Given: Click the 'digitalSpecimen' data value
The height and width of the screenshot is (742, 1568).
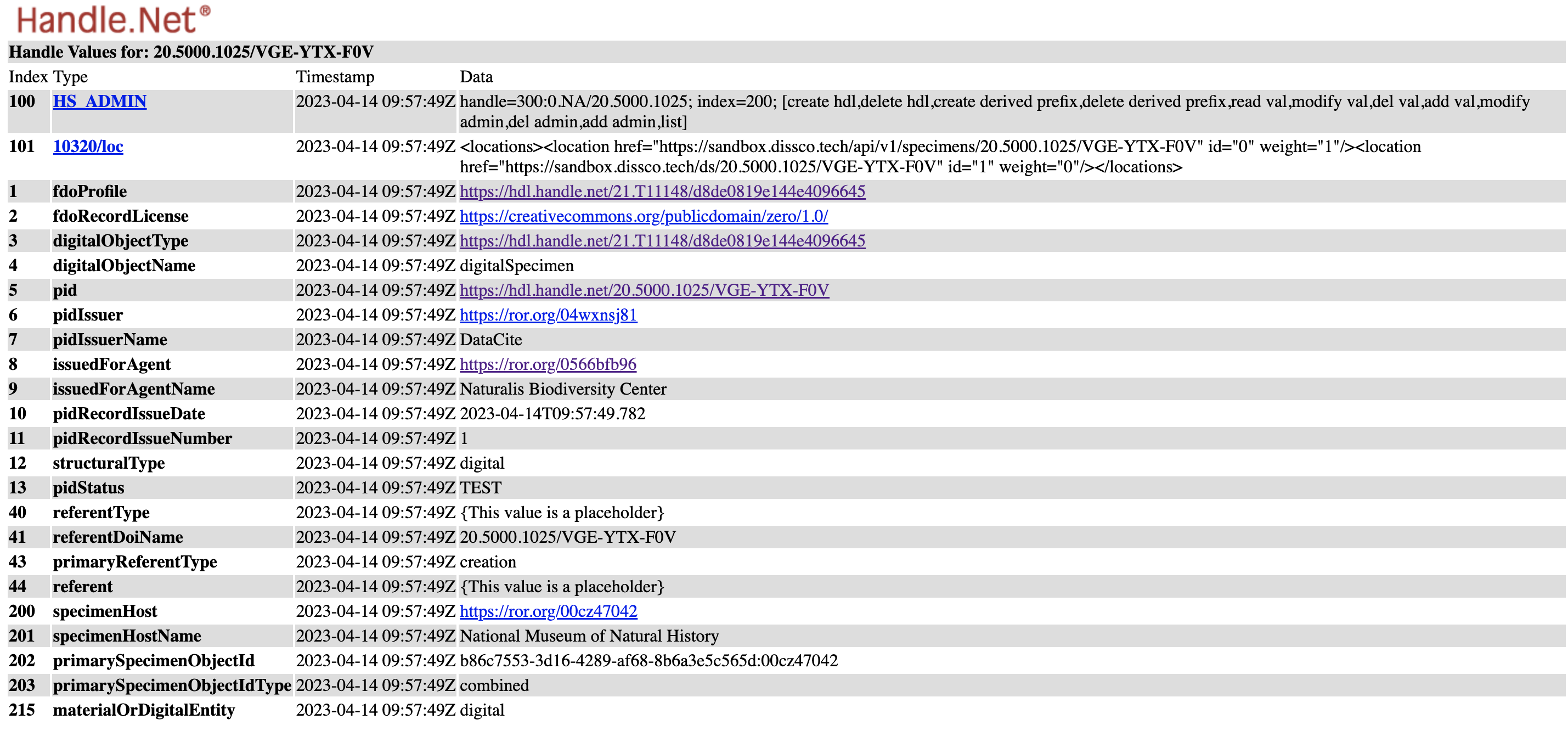Looking at the screenshot, I should click(517, 266).
